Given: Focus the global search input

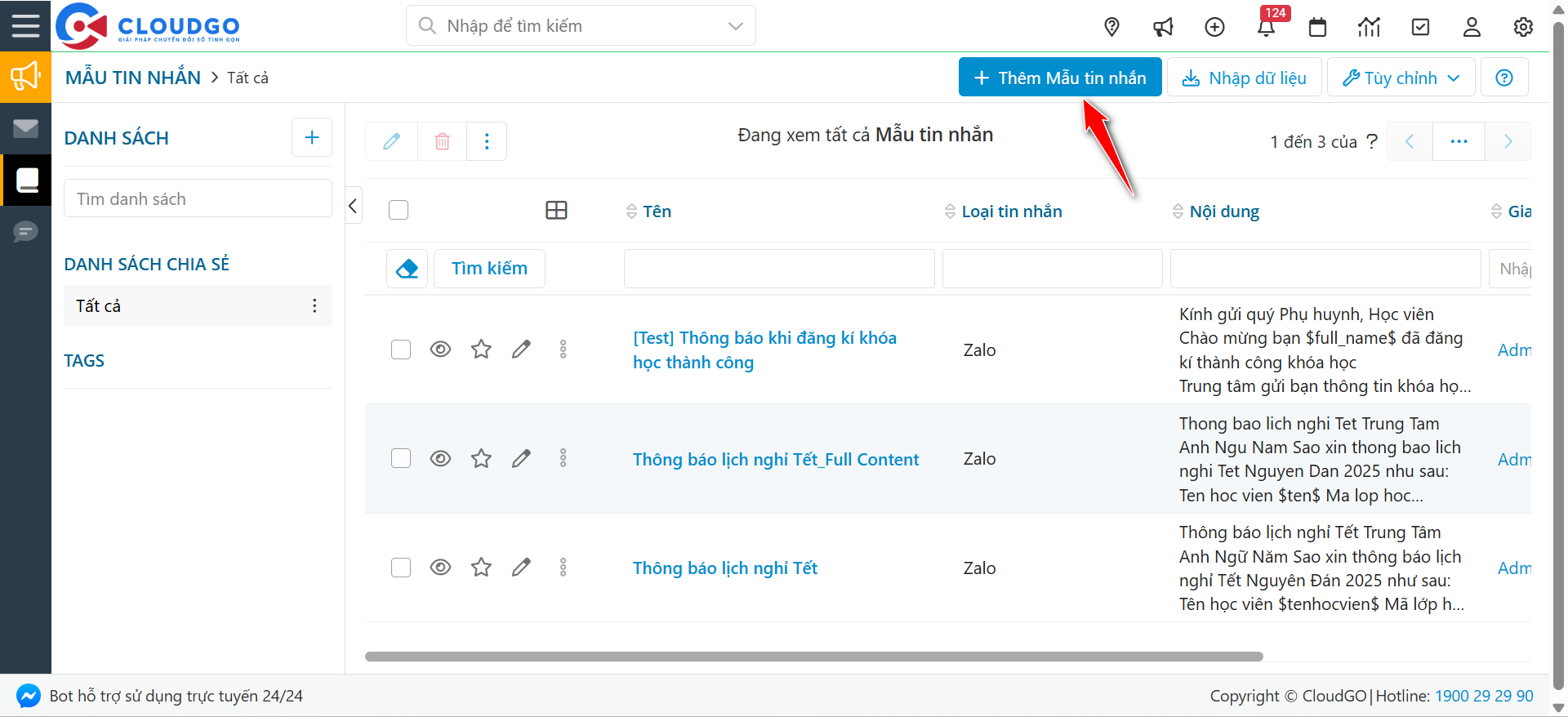Looking at the screenshot, I should [581, 26].
